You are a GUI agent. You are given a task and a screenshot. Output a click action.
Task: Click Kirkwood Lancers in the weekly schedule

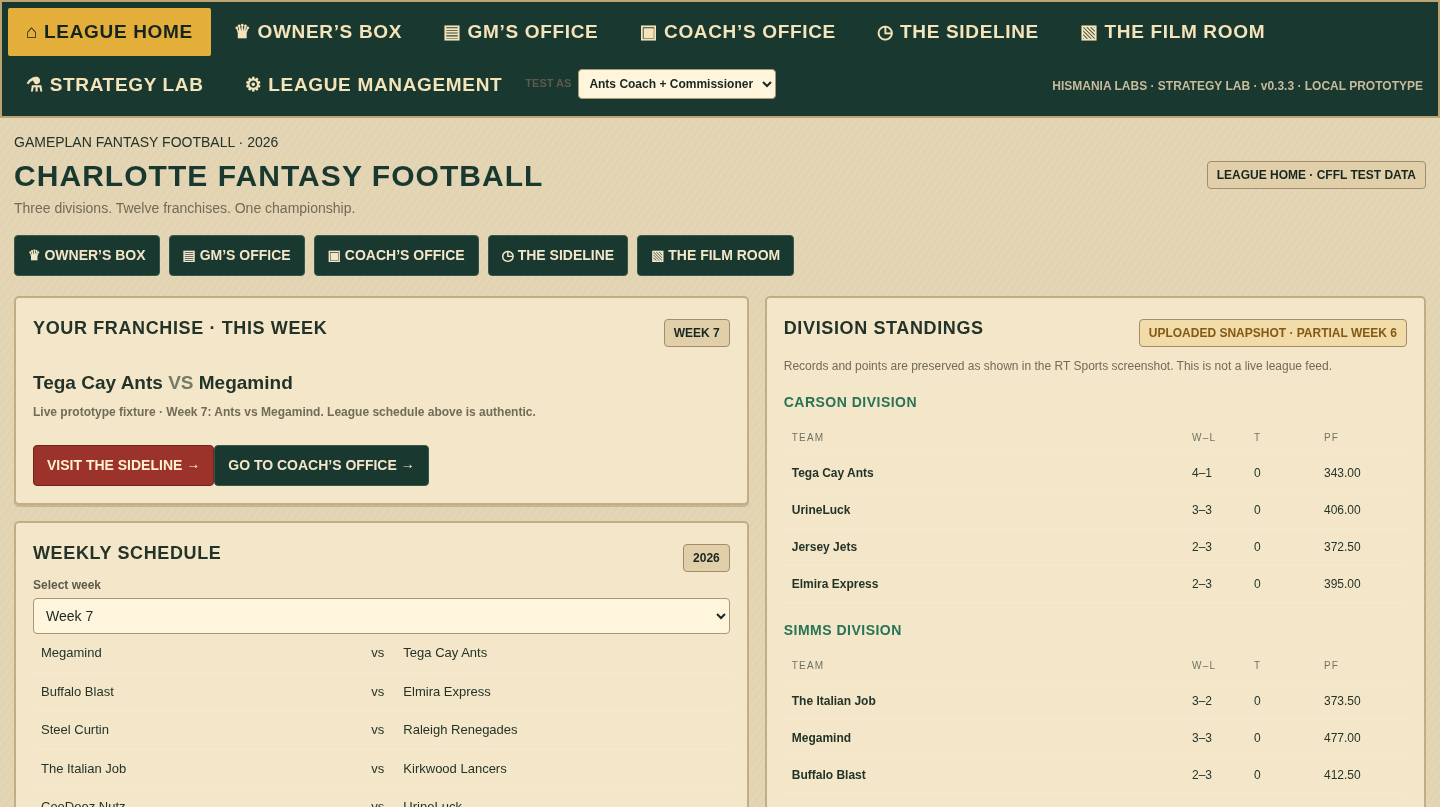coord(456,769)
